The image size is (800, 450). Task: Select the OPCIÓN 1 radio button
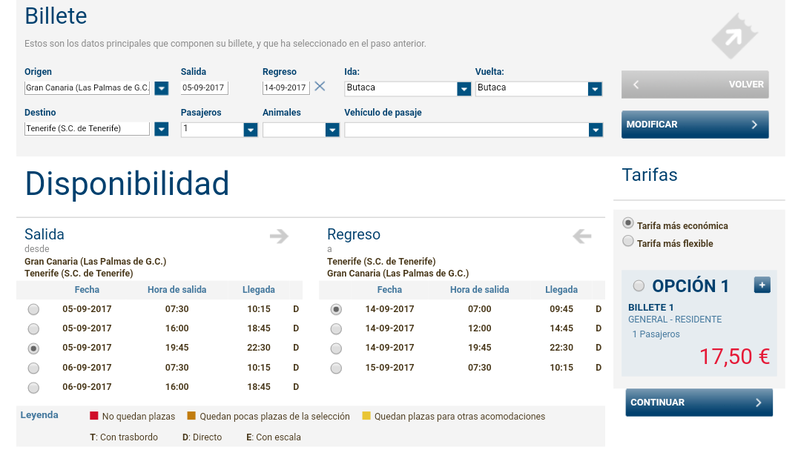(639, 286)
